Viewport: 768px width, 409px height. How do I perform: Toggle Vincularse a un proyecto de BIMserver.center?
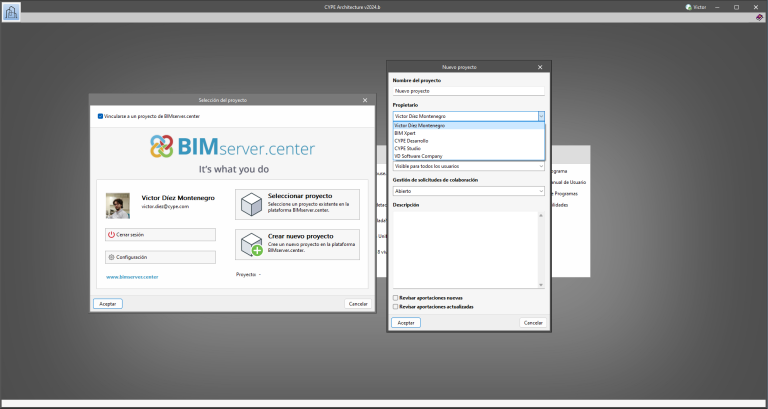100,116
